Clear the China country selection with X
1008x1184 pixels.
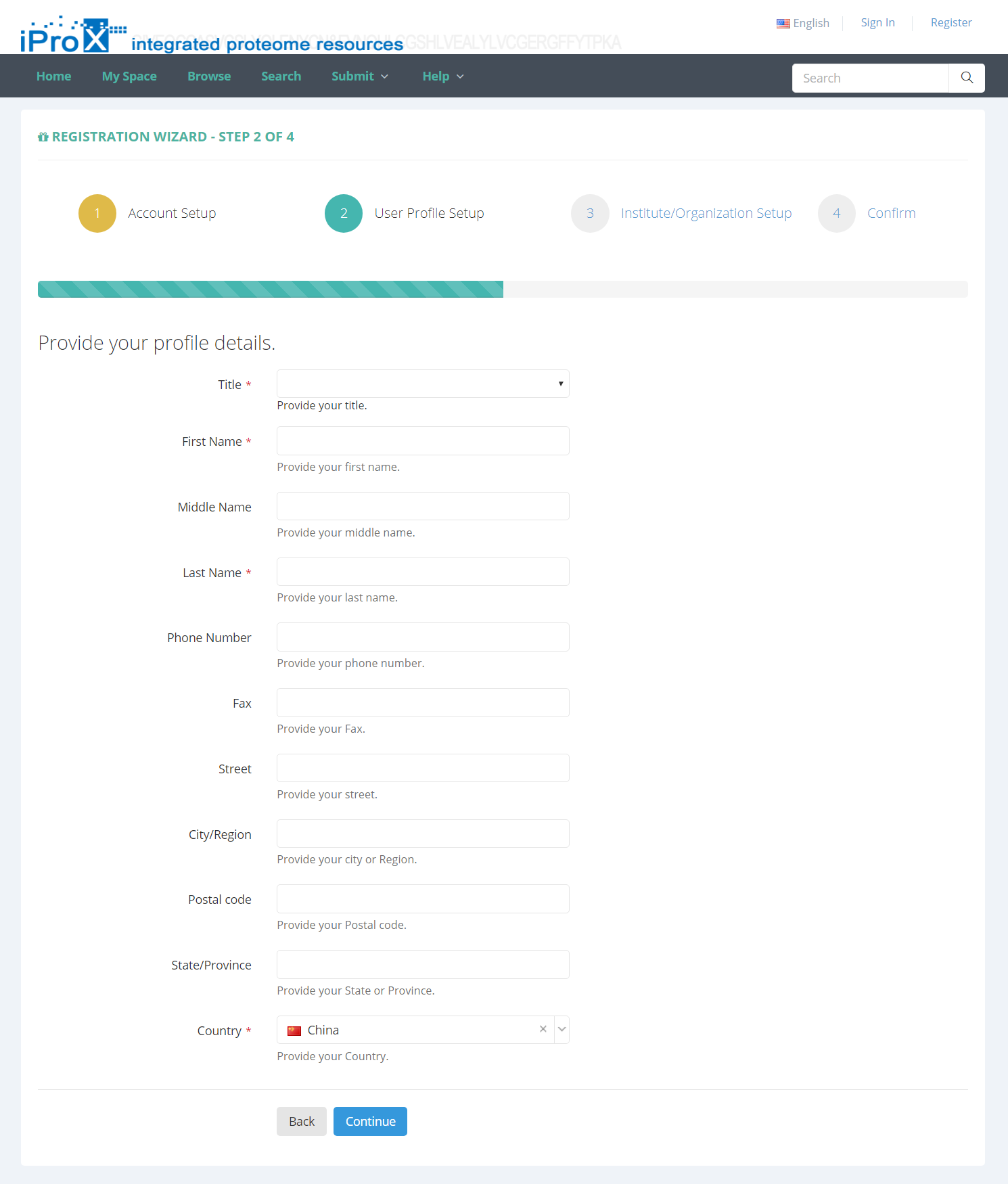pyautogui.click(x=543, y=1029)
